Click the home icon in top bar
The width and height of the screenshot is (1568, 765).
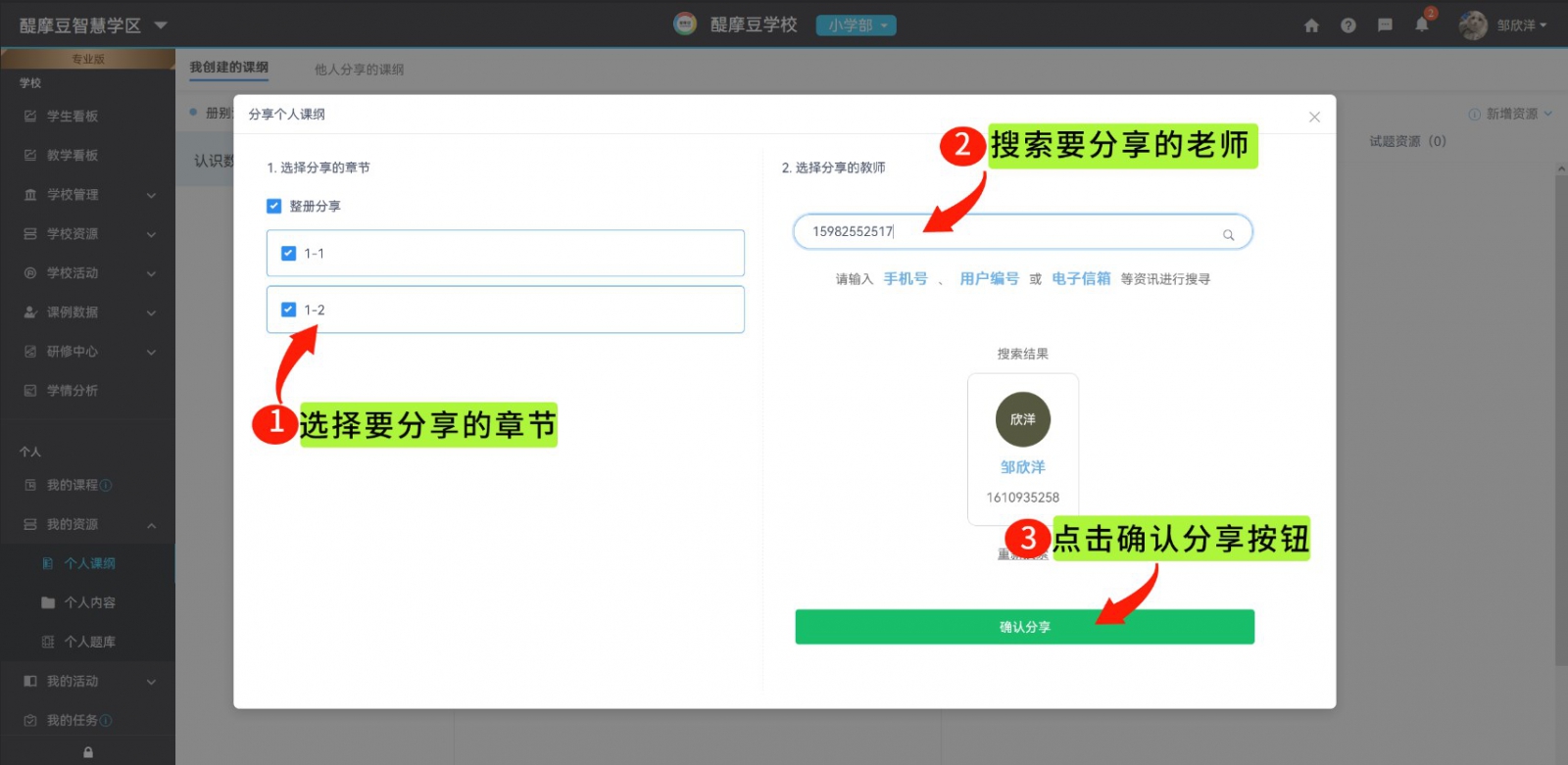pos(1311,25)
